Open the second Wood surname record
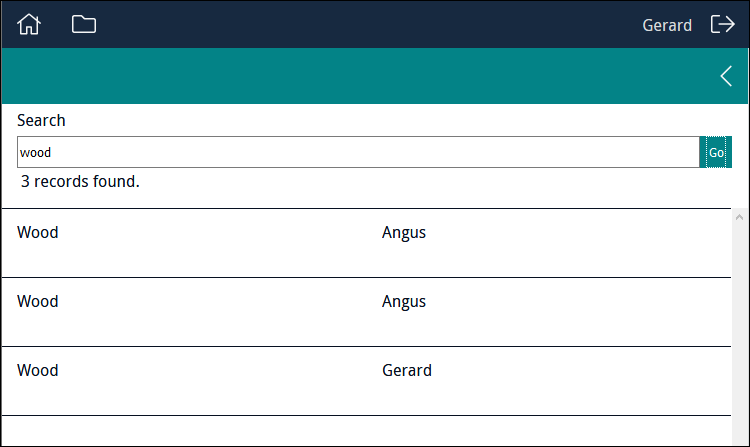The width and height of the screenshot is (750, 447). pos(38,302)
